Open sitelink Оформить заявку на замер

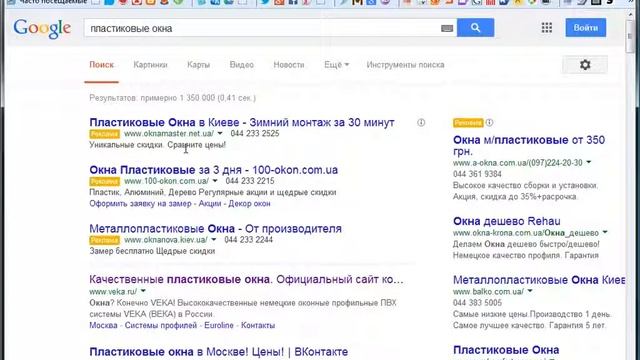140,204
